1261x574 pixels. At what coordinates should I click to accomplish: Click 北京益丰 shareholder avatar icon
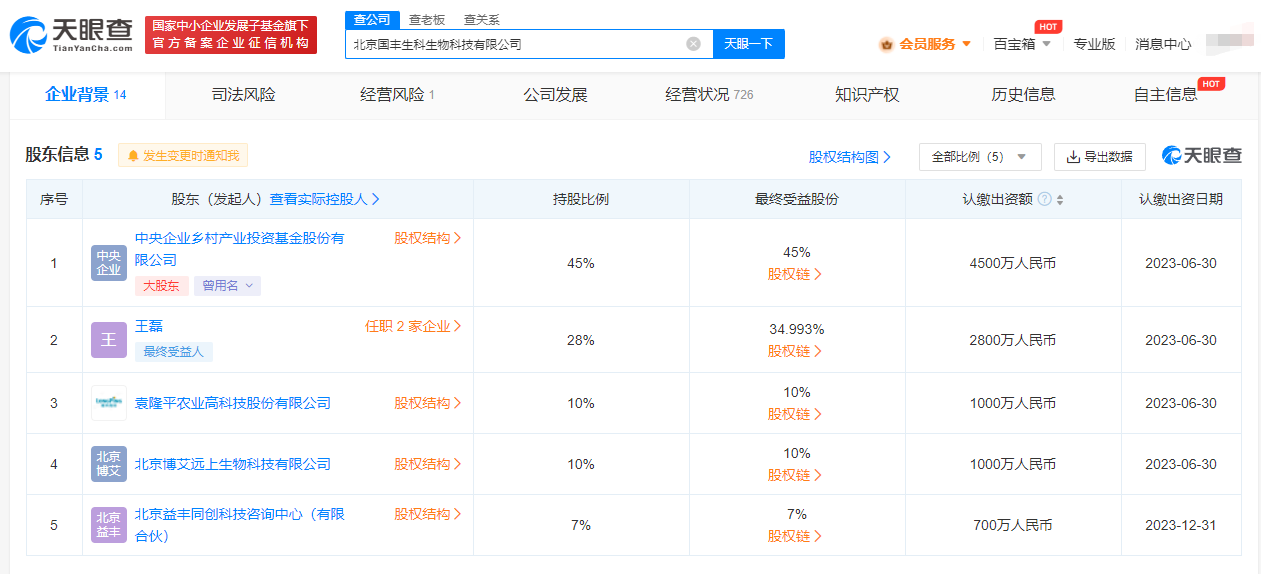point(109,525)
